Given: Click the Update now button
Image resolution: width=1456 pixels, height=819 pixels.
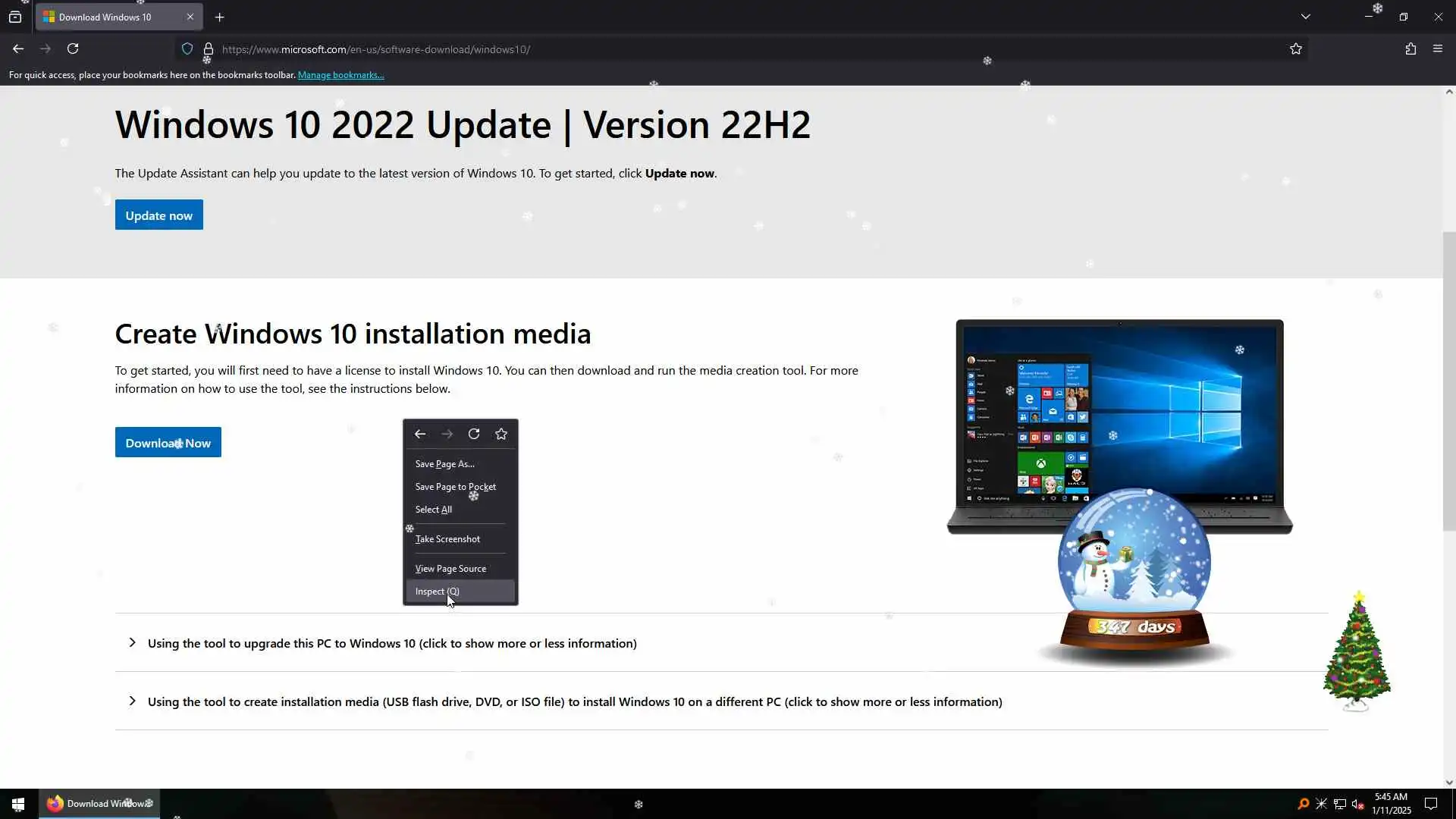Looking at the screenshot, I should point(158,215).
